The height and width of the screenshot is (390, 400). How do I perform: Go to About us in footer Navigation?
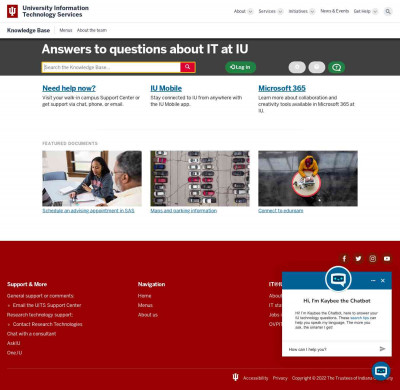148,315
